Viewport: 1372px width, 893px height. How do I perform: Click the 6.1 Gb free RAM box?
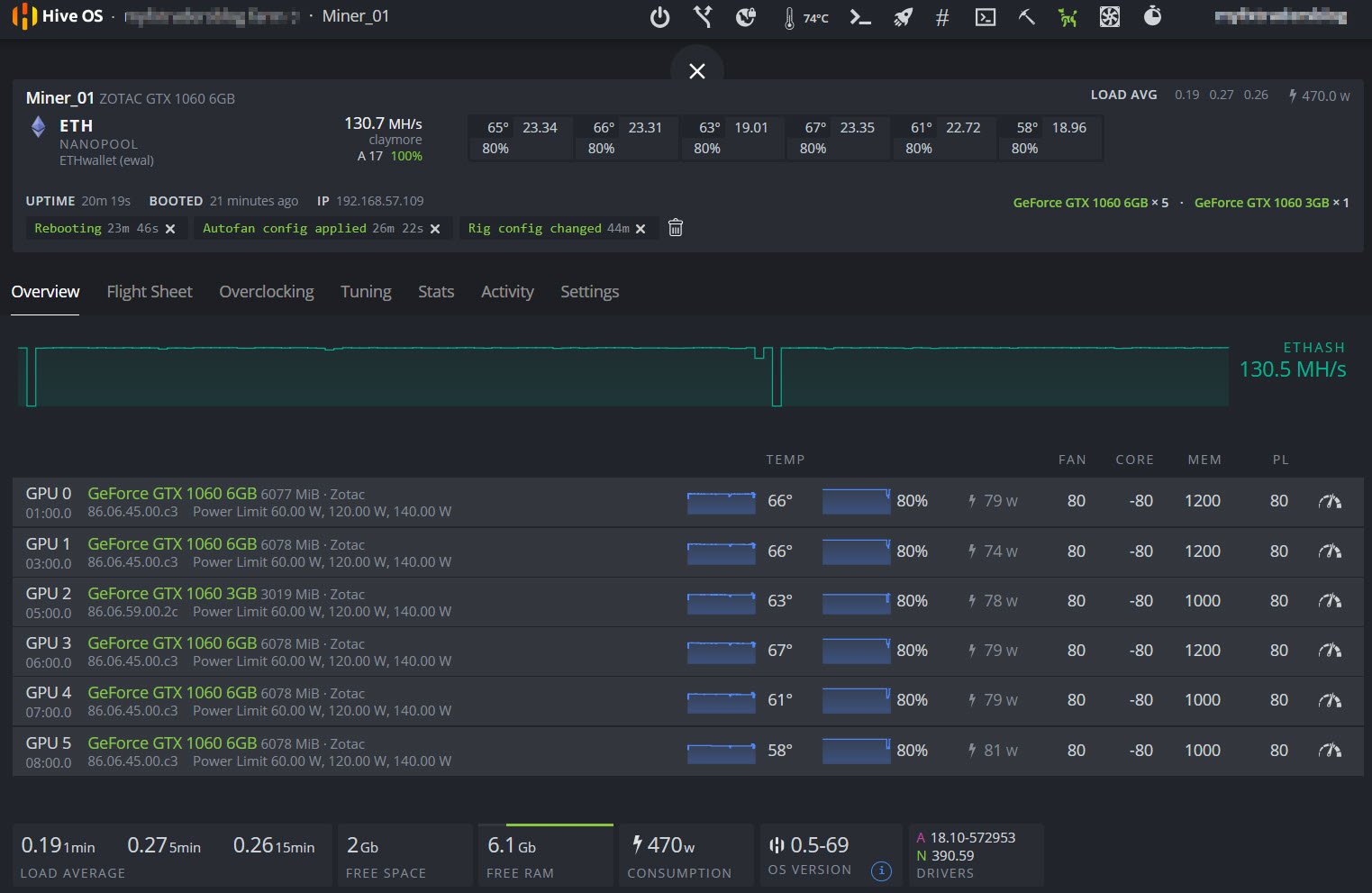click(545, 854)
